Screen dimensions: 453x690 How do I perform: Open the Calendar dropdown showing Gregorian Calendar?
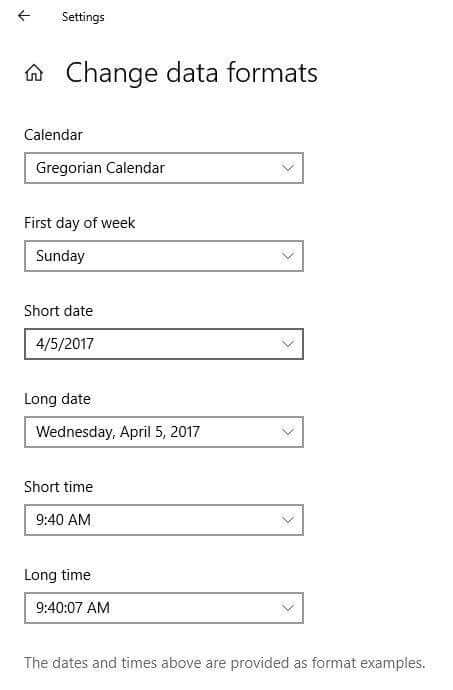coord(164,168)
